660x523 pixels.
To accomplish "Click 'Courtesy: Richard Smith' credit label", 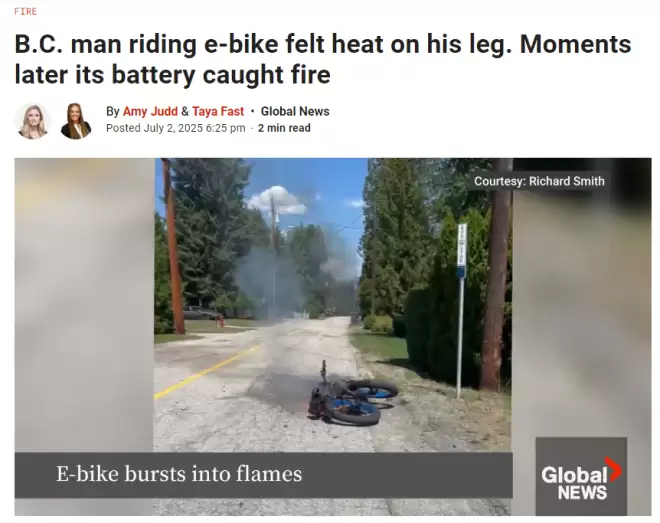I will 539,181.
